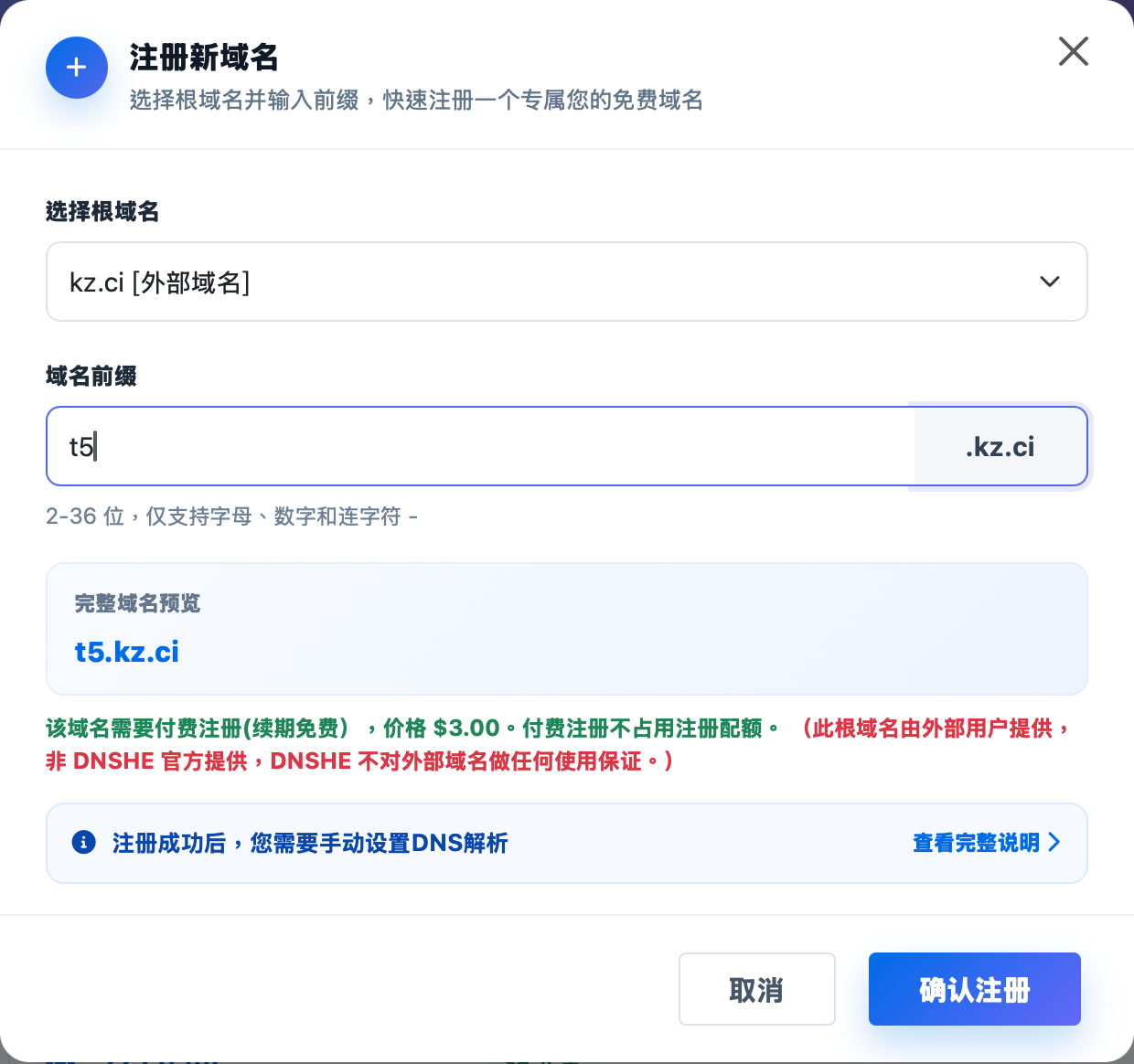
Task: Click the t5.kz.ci domain preview text
Action: point(127,652)
